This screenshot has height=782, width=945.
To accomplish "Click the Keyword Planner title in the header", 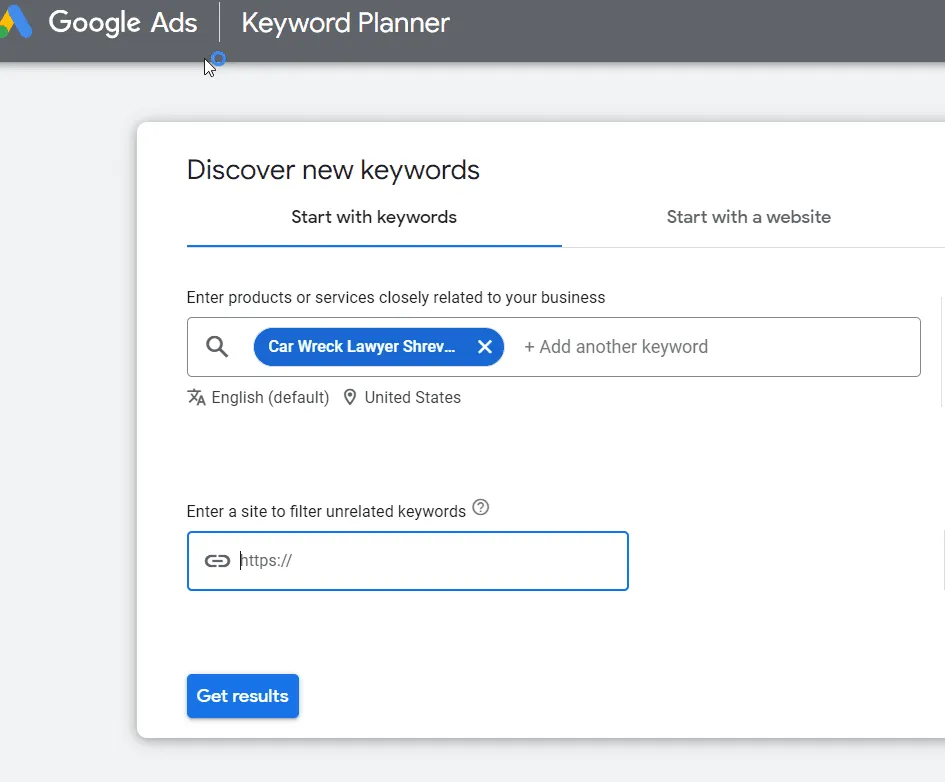I will click(x=345, y=23).
